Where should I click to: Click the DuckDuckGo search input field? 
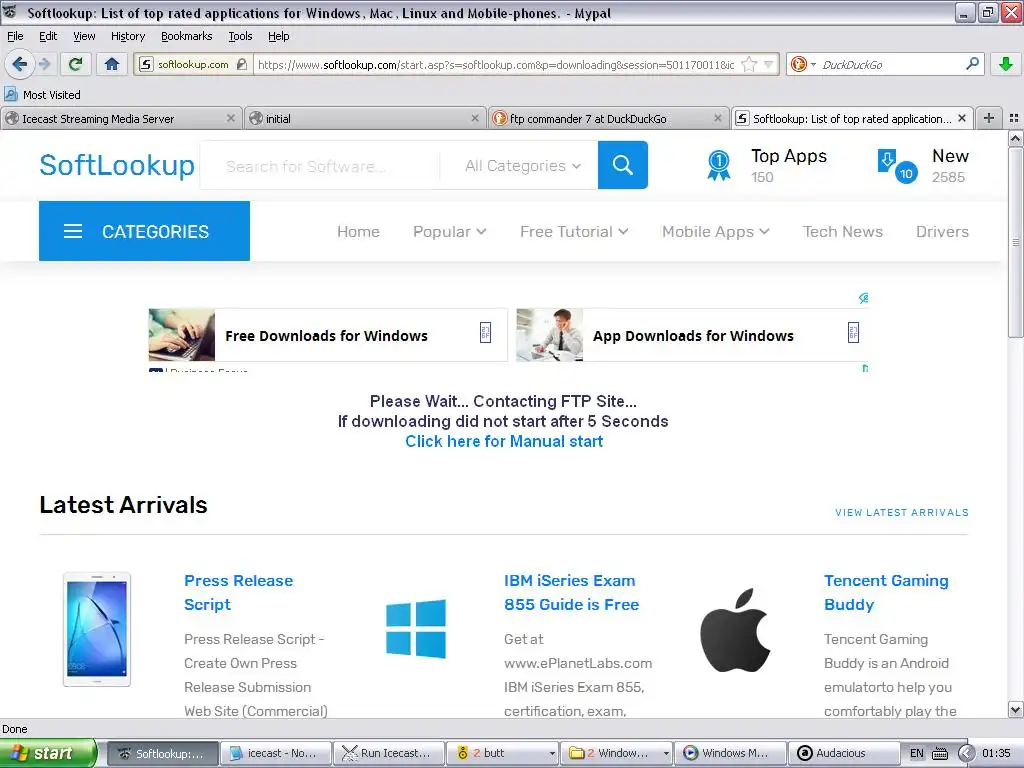(x=891, y=64)
